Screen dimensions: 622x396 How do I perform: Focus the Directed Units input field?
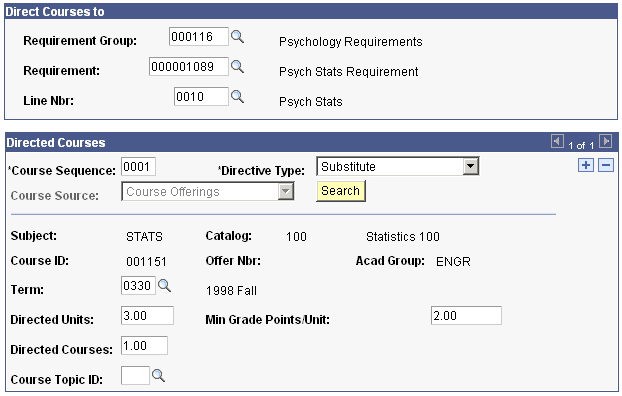(x=147, y=315)
